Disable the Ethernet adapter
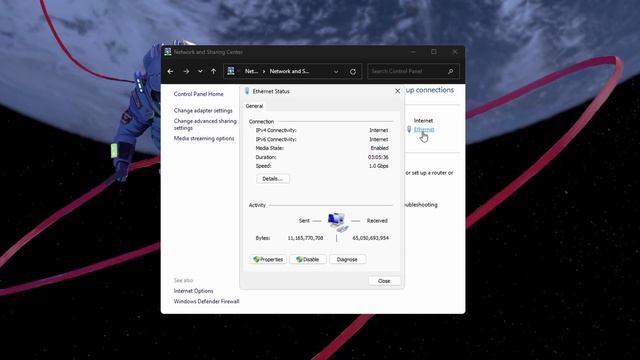 point(308,259)
